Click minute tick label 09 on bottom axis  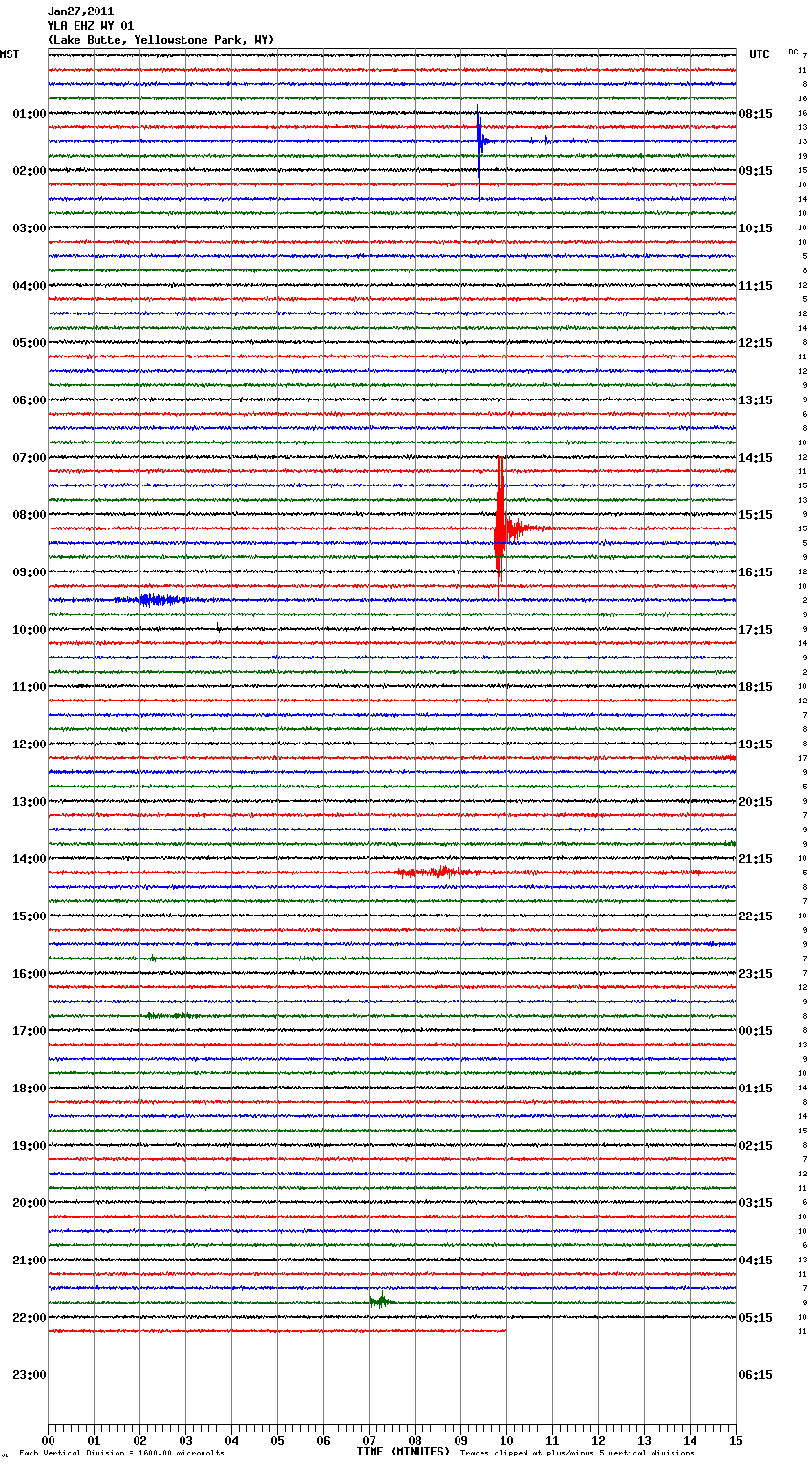pos(460,1440)
